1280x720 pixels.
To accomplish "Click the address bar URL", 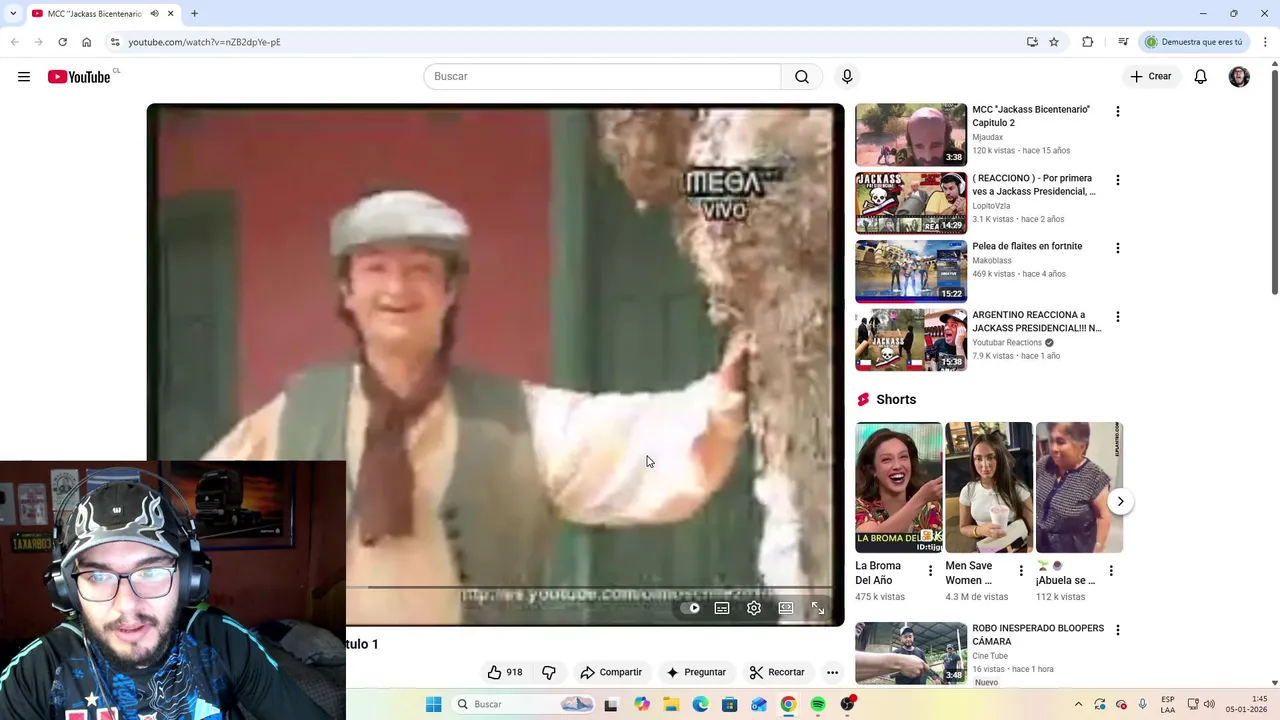I will coord(204,42).
